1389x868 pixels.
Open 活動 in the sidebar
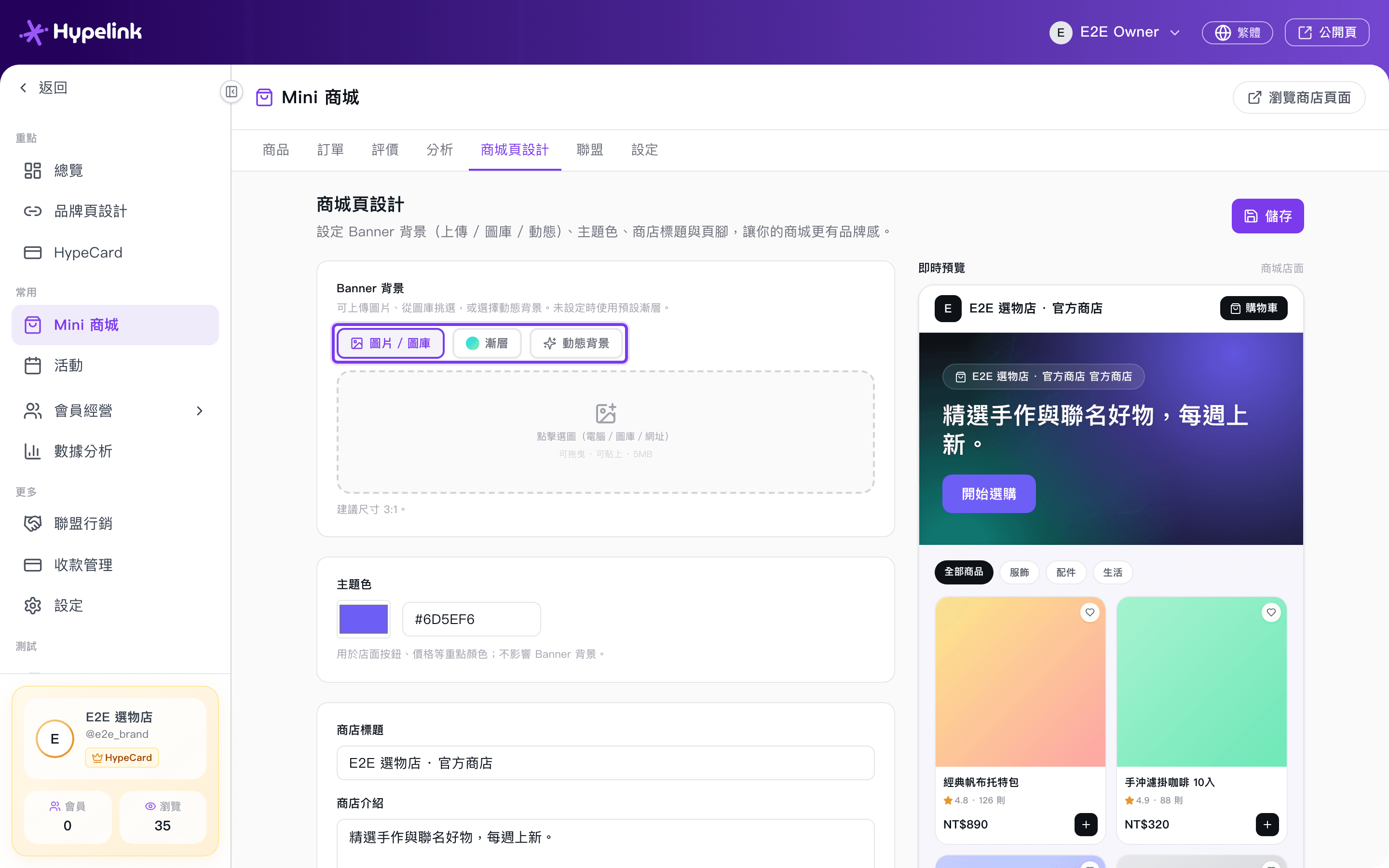pyautogui.click(x=115, y=366)
